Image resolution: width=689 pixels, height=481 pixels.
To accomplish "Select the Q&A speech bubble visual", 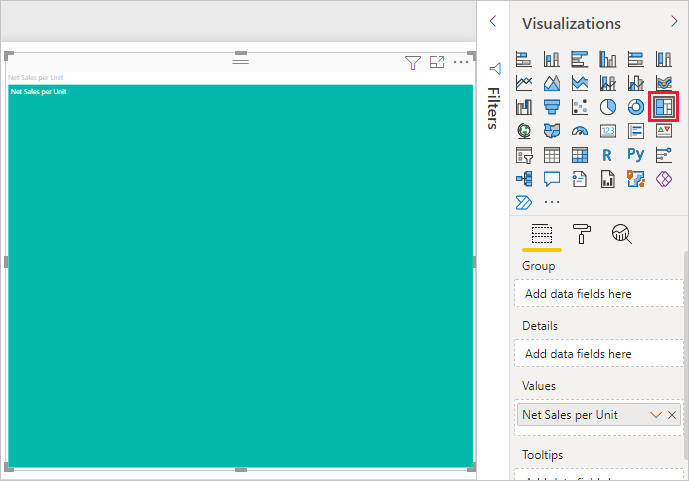I will point(552,179).
